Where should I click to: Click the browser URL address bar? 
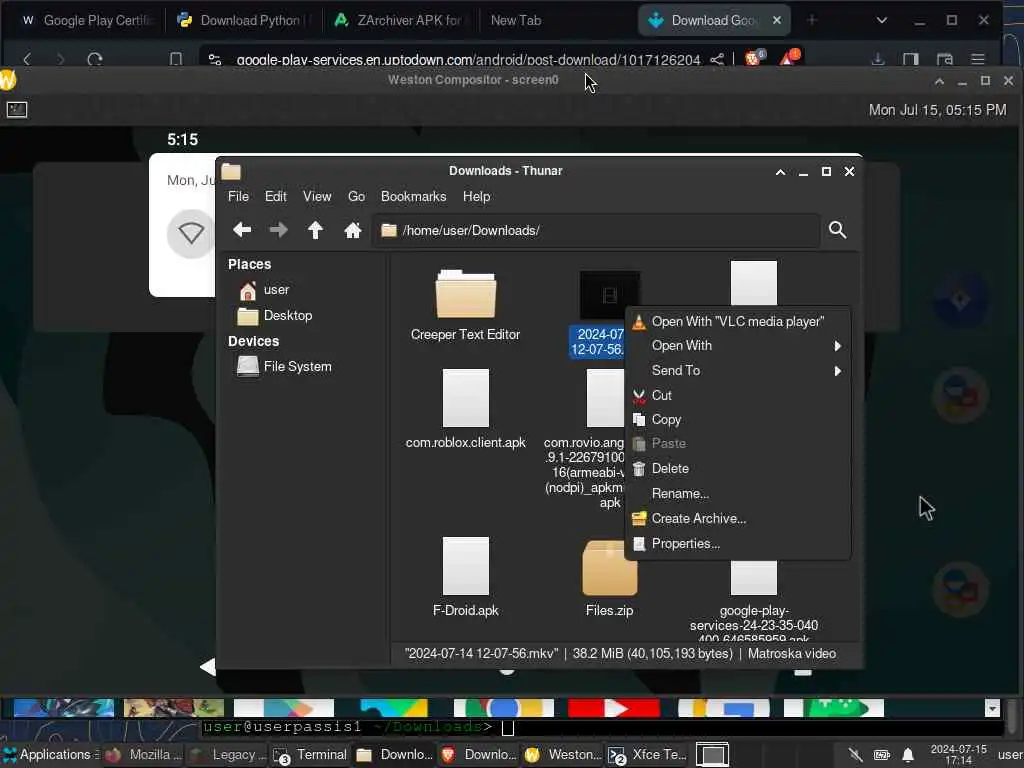tap(467, 59)
